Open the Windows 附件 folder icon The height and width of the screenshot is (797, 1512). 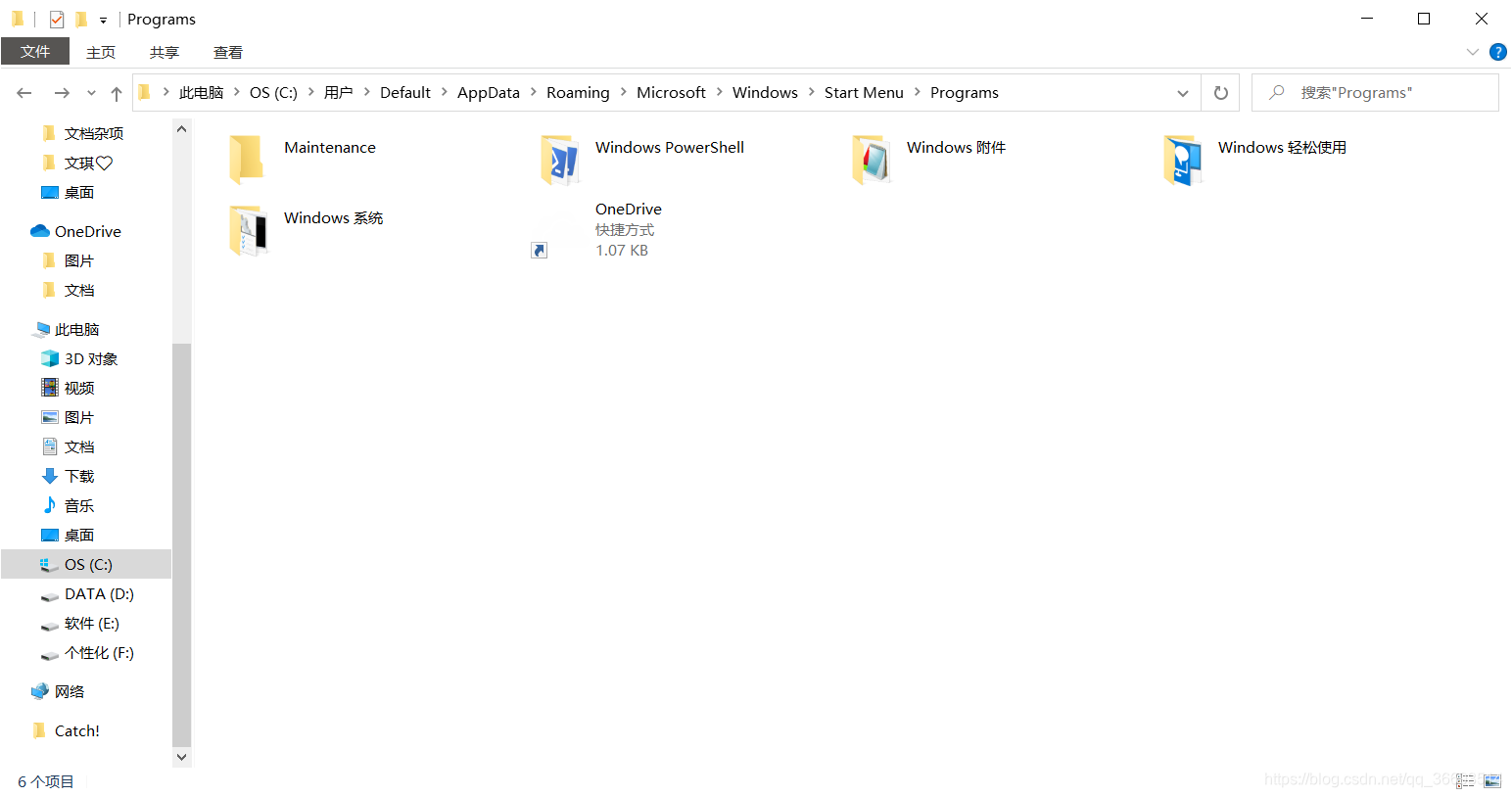click(x=871, y=160)
